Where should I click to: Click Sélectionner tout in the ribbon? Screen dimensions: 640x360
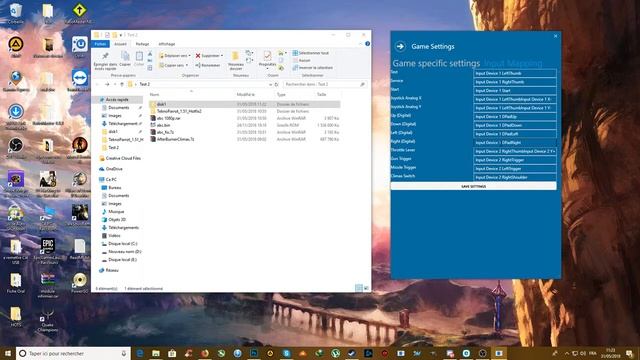(x=311, y=53)
